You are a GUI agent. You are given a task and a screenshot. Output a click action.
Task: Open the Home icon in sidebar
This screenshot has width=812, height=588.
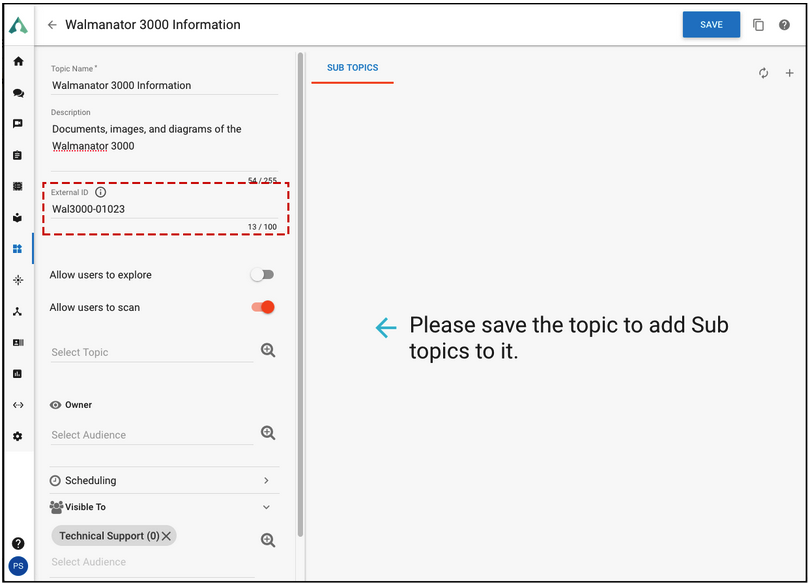tap(18, 61)
